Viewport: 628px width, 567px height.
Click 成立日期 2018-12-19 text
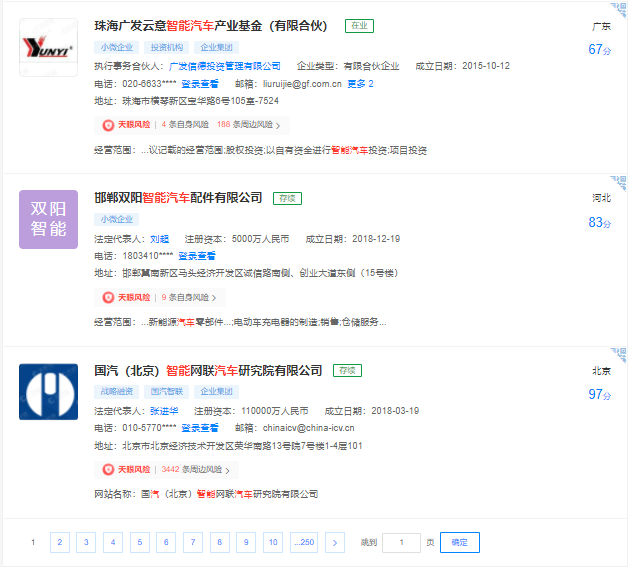(x=353, y=239)
